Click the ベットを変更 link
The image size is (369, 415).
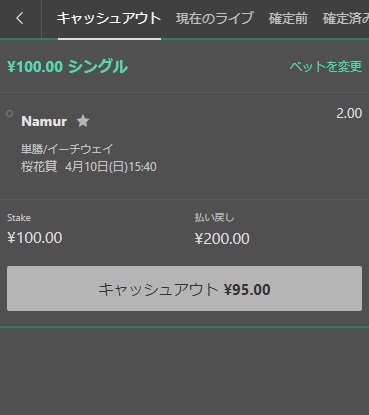point(325,66)
